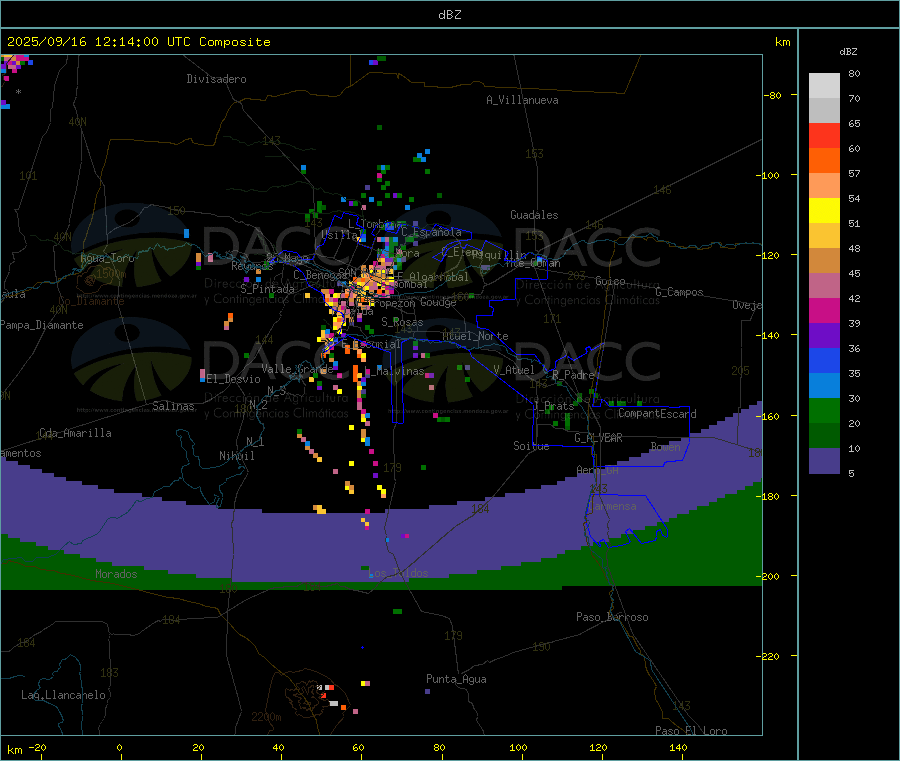
Task: Select the 'Carmensa' map label
Action: pos(612,506)
